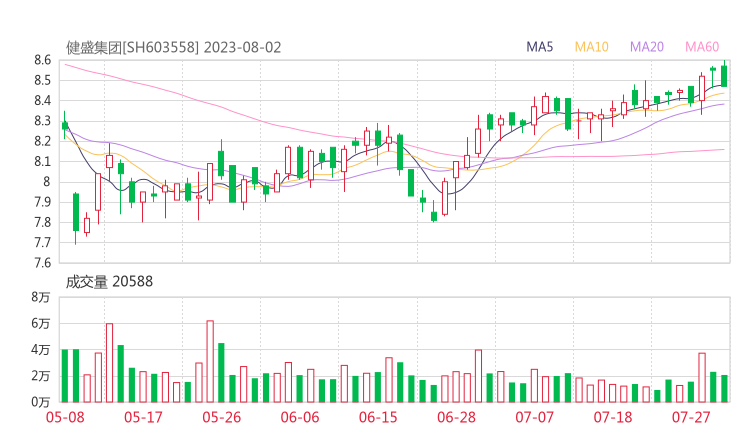The width and height of the screenshot is (740, 440).
Task: Click the 05-08 date axis label
Action: point(65,417)
